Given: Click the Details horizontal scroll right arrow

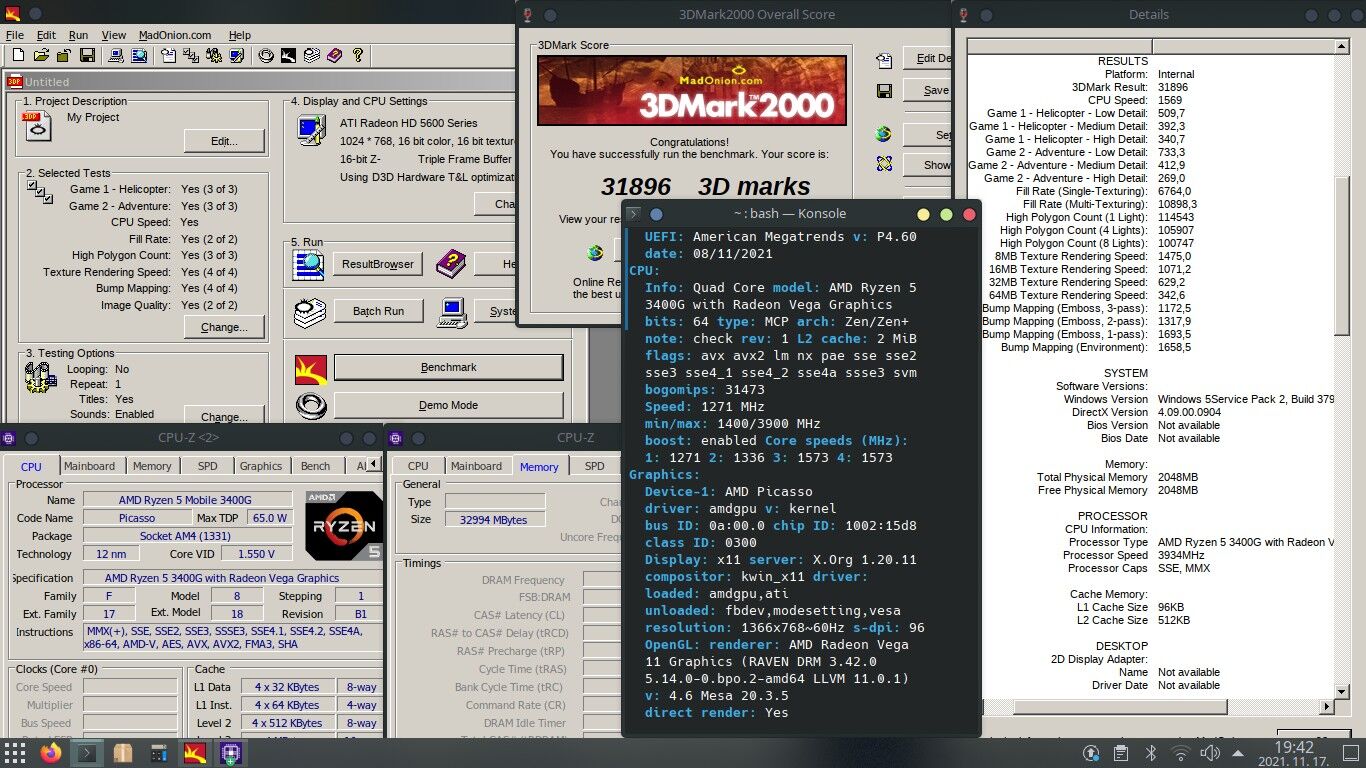Looking at the screenshot, I should tap(1328, 706).
